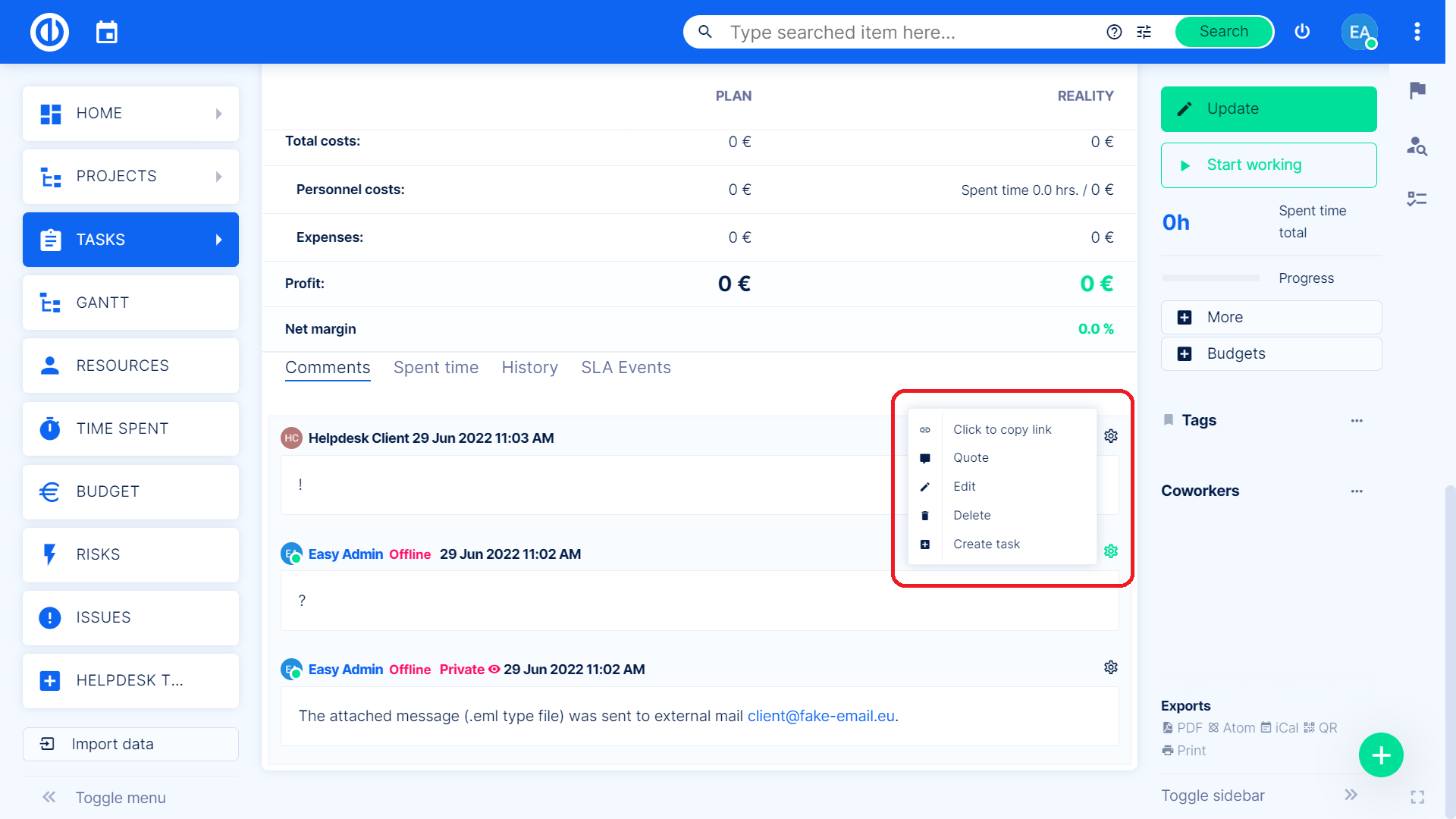Open RISKS in the sidebar
Viewport: 1456px width, 819px height.
pyautogui.click(x=130, y=554)
